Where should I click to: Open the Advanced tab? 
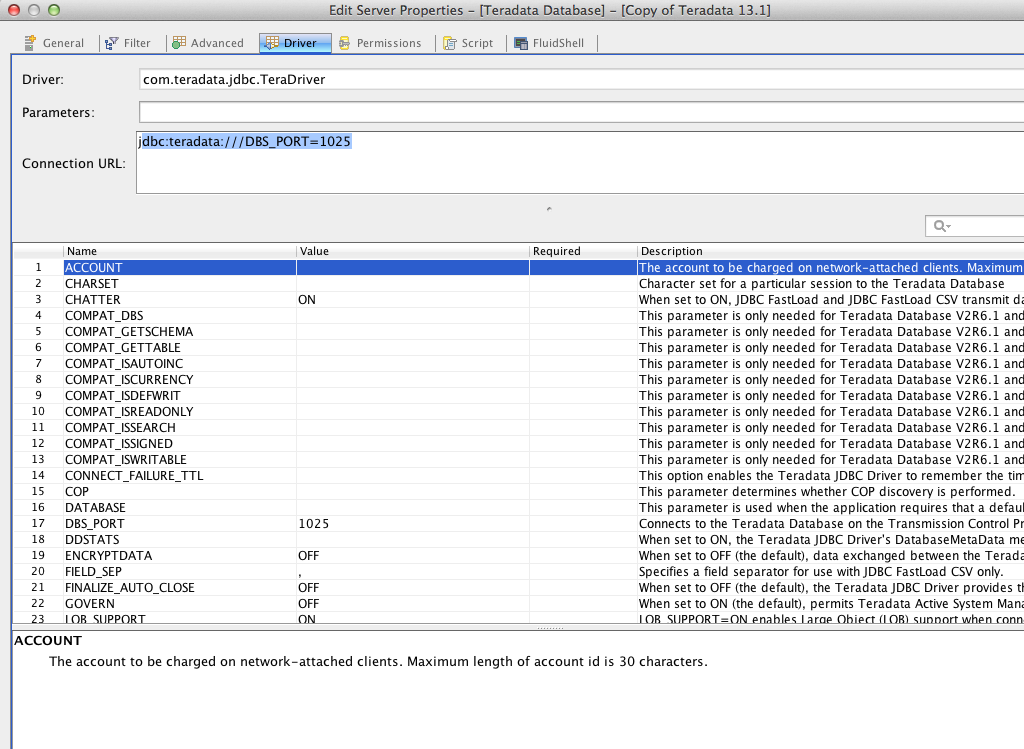coord(217,43)
